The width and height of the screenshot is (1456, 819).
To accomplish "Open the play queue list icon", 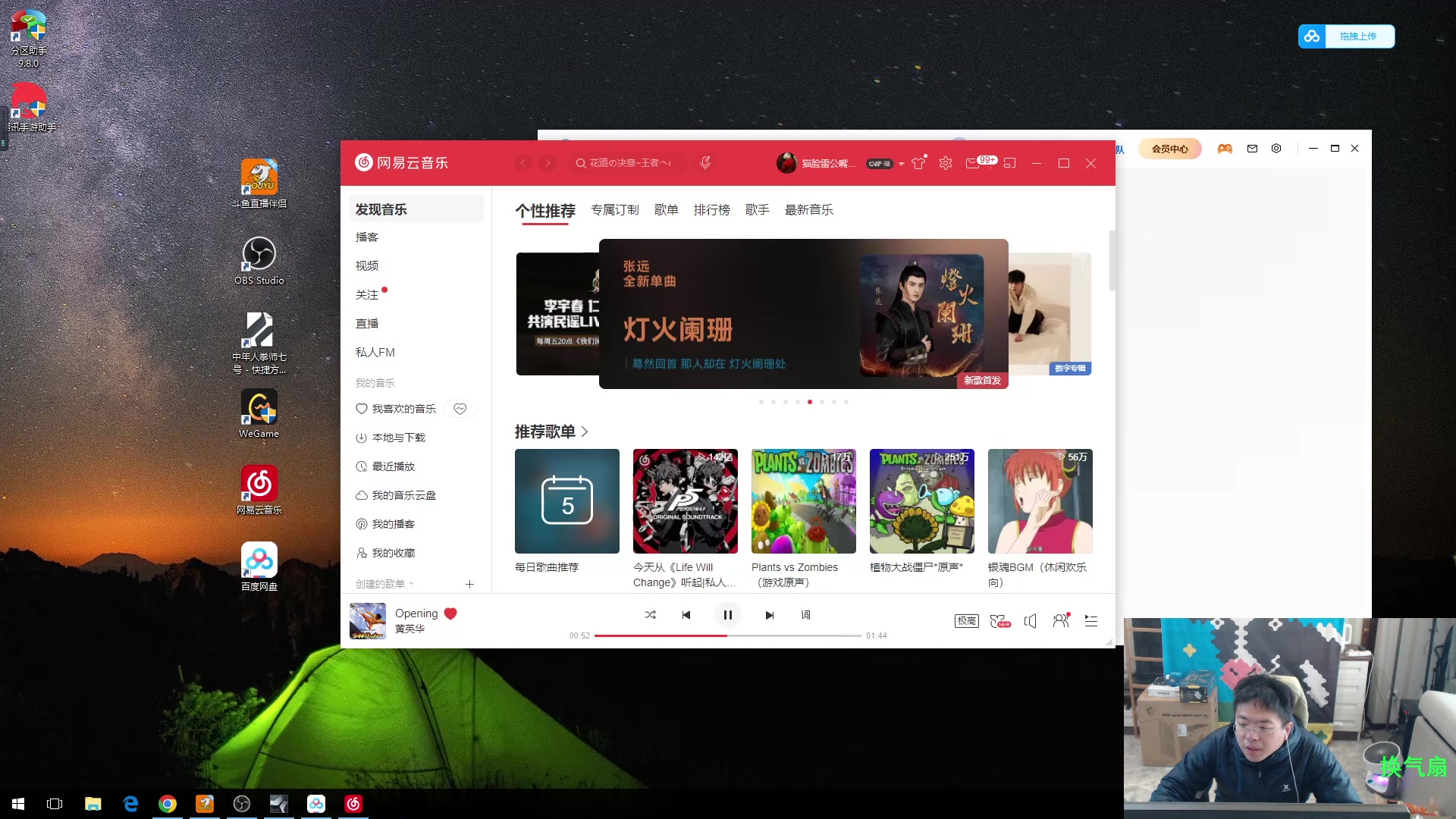I will tap(1090, 621).
